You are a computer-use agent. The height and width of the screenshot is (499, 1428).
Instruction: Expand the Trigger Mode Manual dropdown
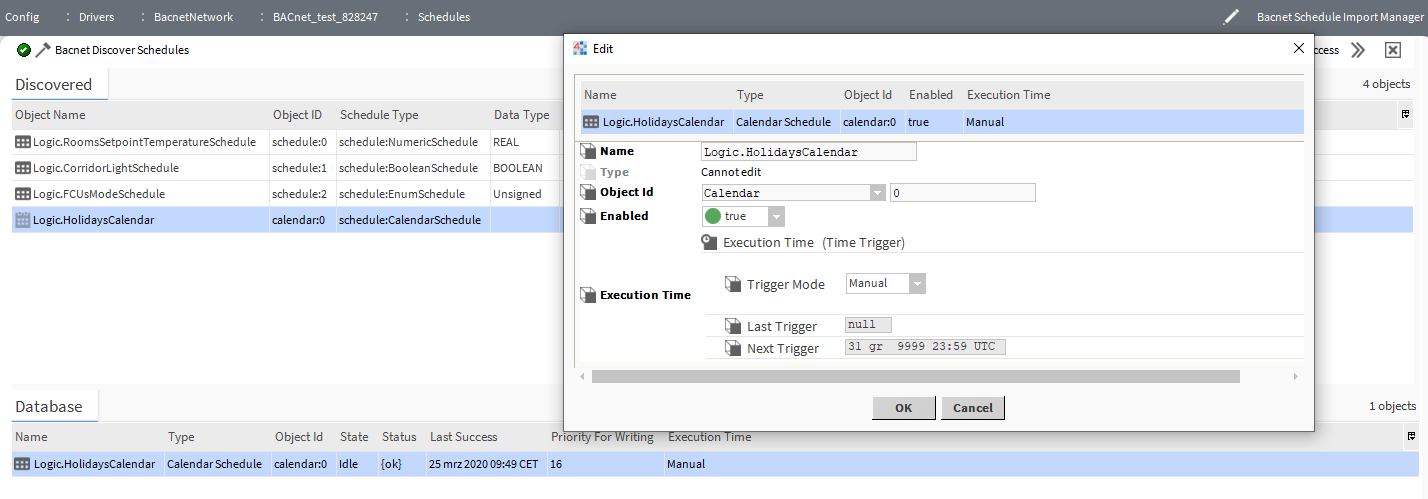[x=917, y=284]
